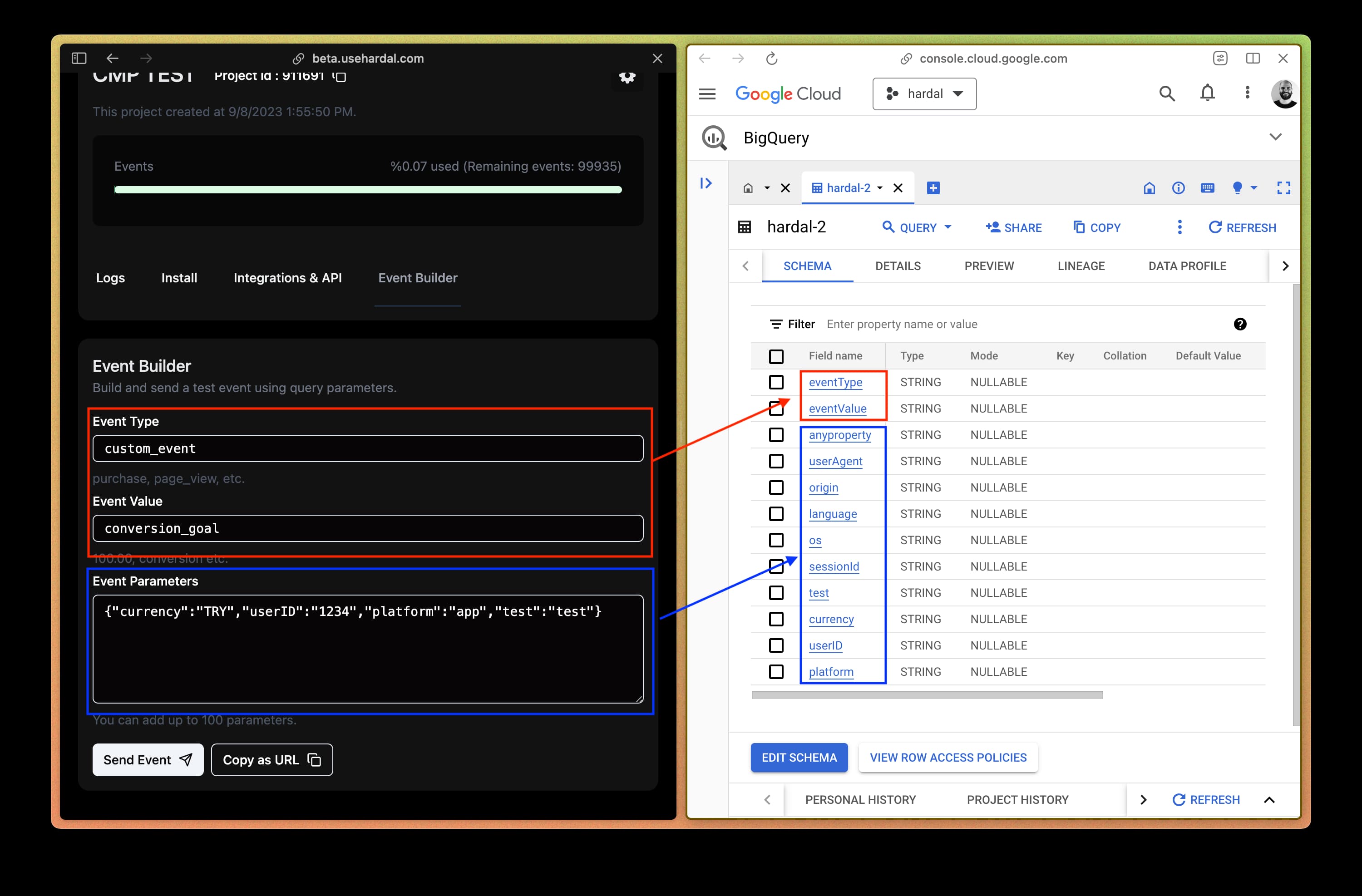Add a new BigQuery tab
Viewport: 1362px width, 896px height.
[x=933, y=188]
